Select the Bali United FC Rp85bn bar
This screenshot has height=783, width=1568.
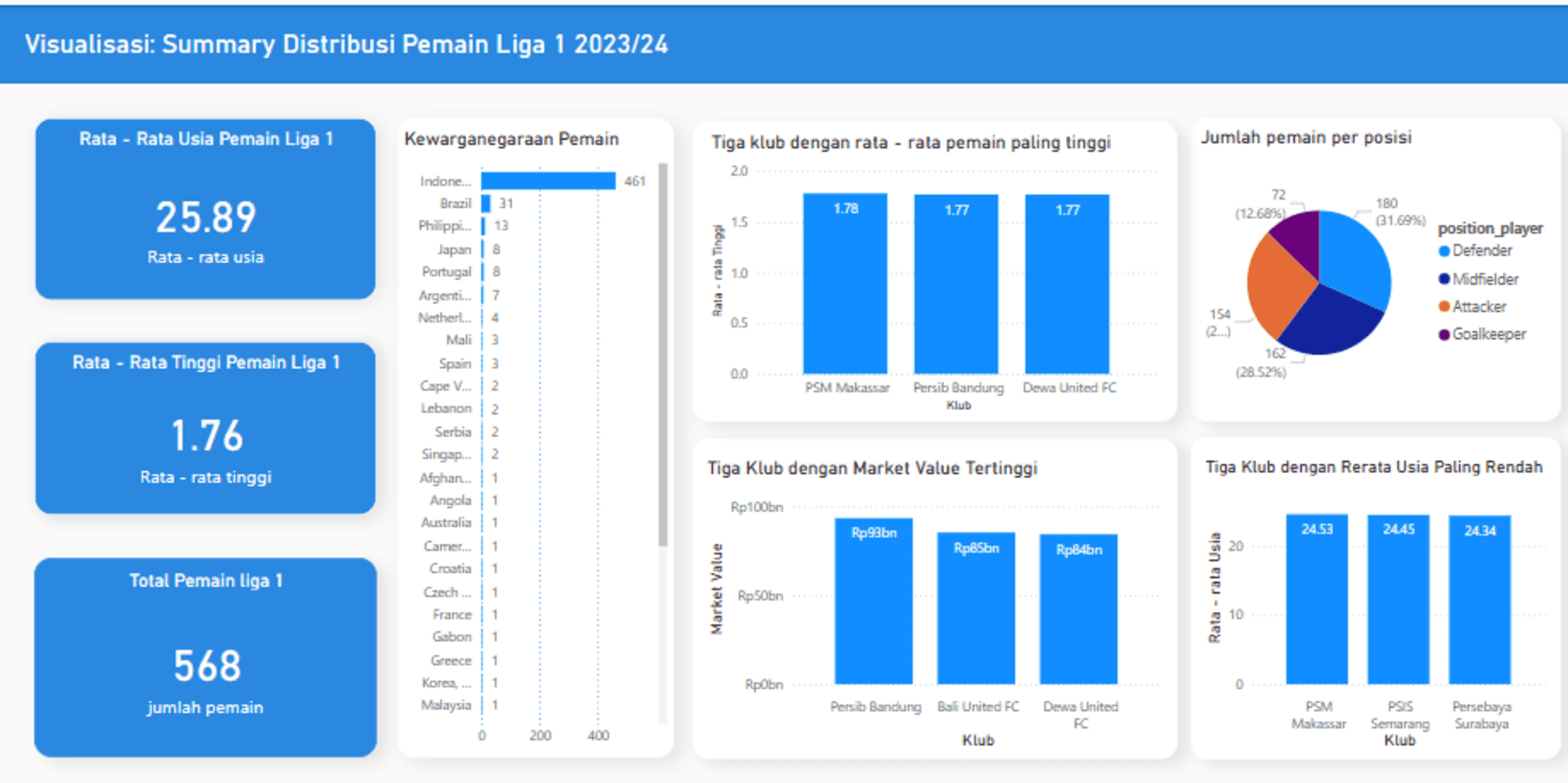tap(976, 608)
